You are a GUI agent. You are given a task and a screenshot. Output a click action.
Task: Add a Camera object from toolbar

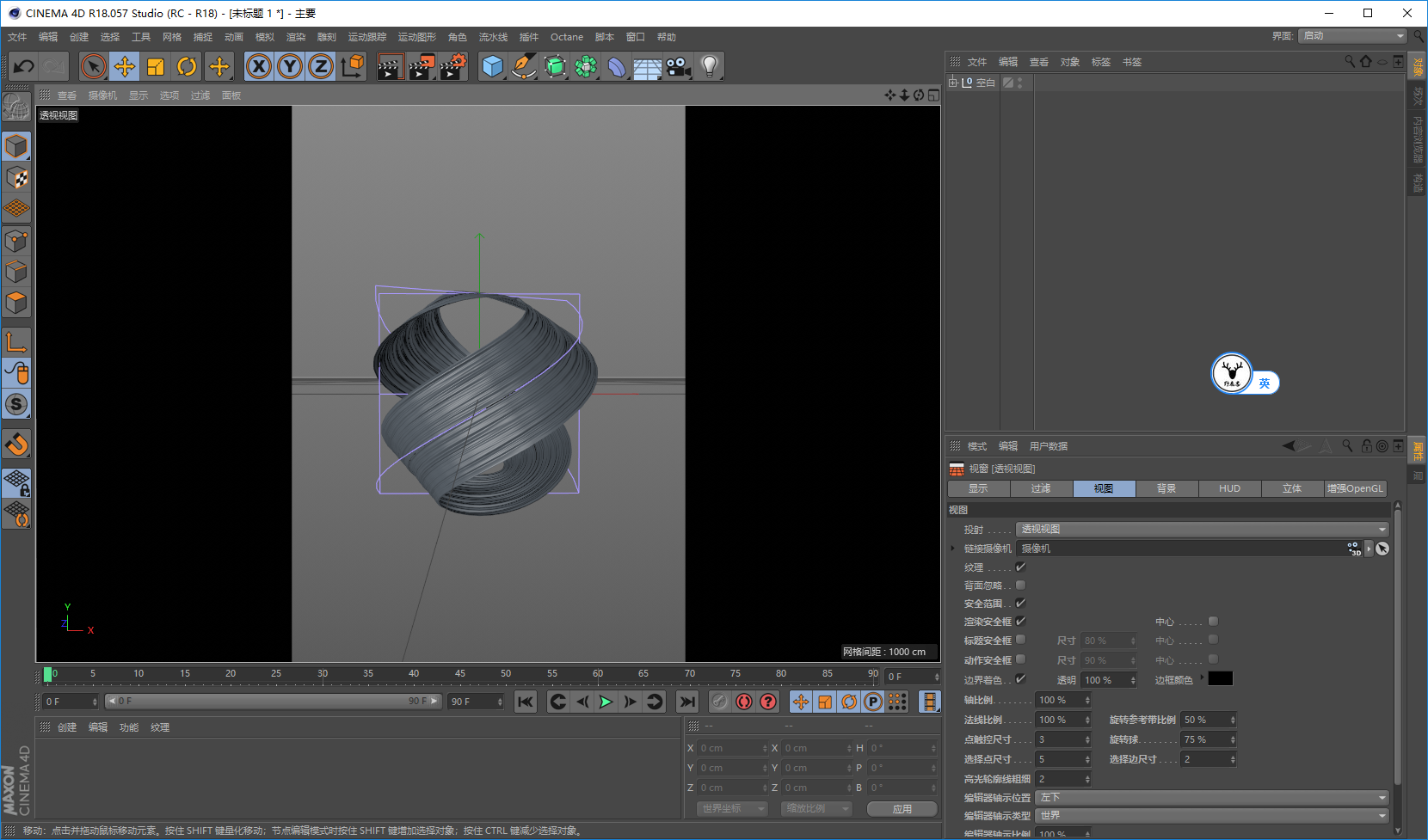(x=679, y=66)
